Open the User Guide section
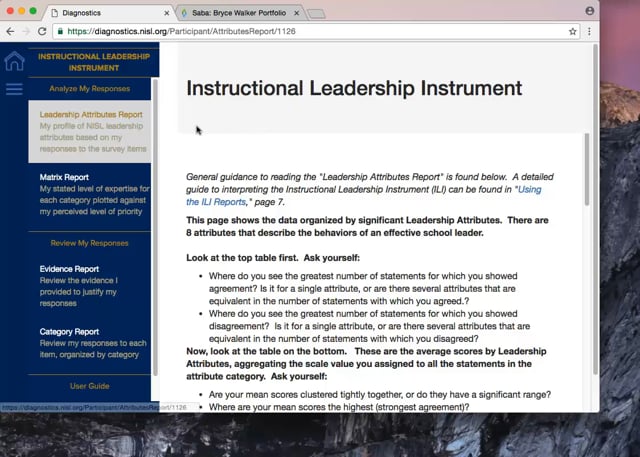 (x=89, y=386)
